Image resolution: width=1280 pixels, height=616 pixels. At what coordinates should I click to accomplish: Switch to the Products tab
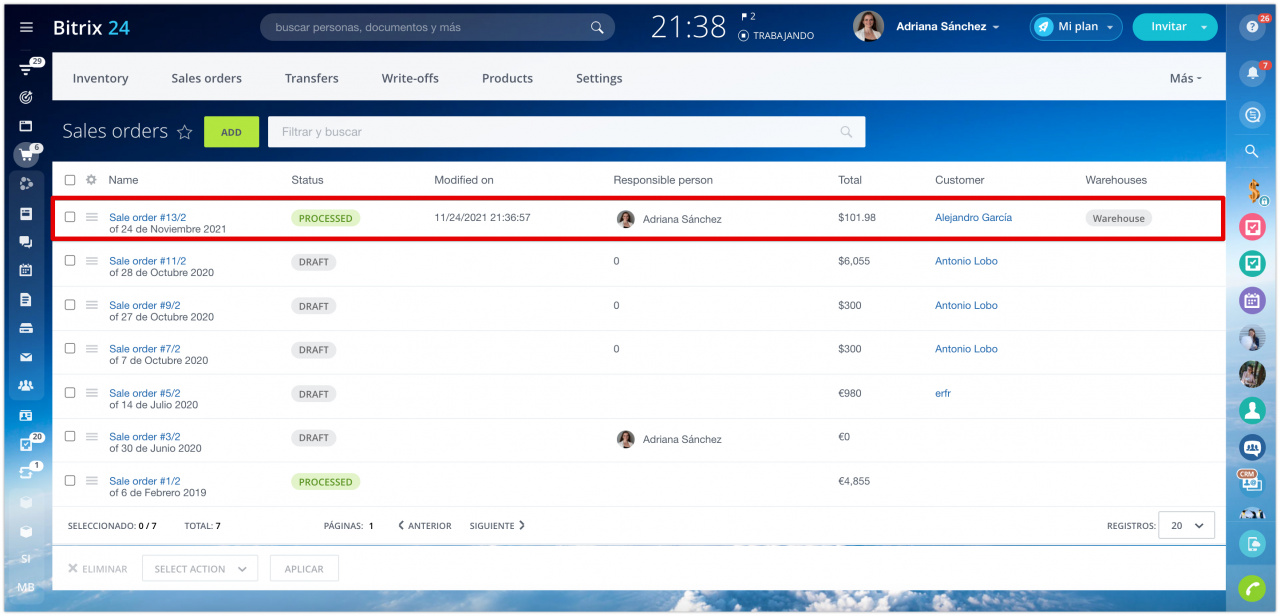507,78
